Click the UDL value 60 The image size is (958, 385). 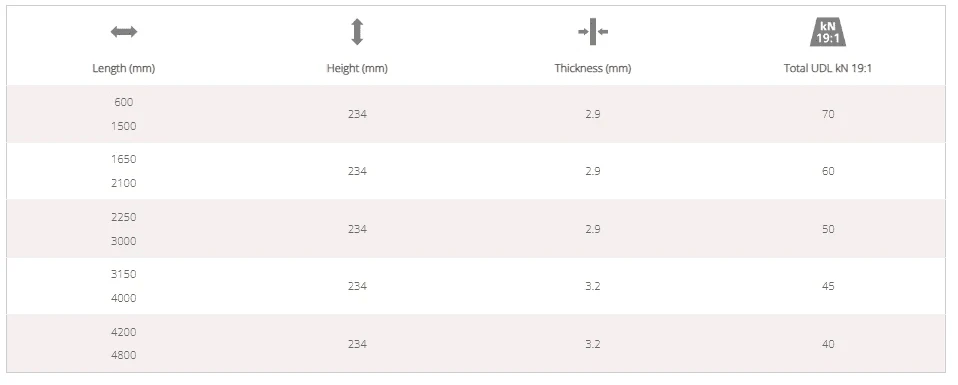click(828, 171)
